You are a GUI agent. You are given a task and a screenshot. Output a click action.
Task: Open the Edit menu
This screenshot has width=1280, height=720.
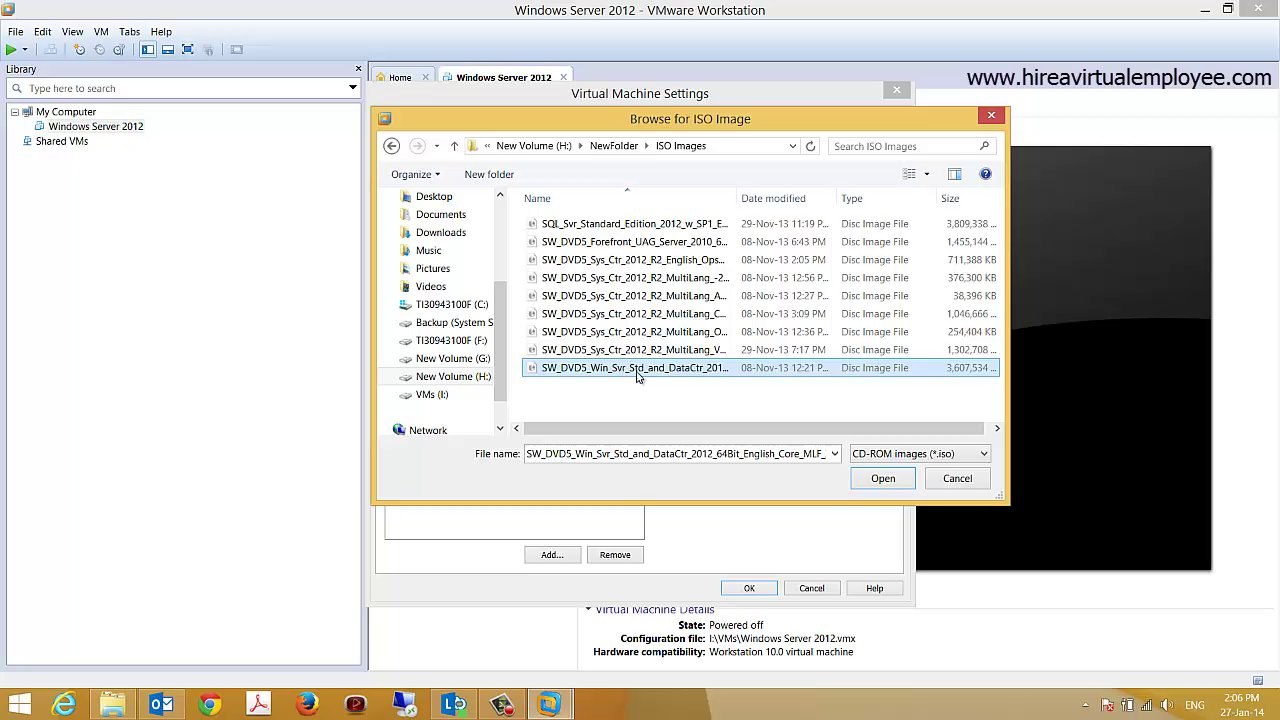(x=42, y=32)
